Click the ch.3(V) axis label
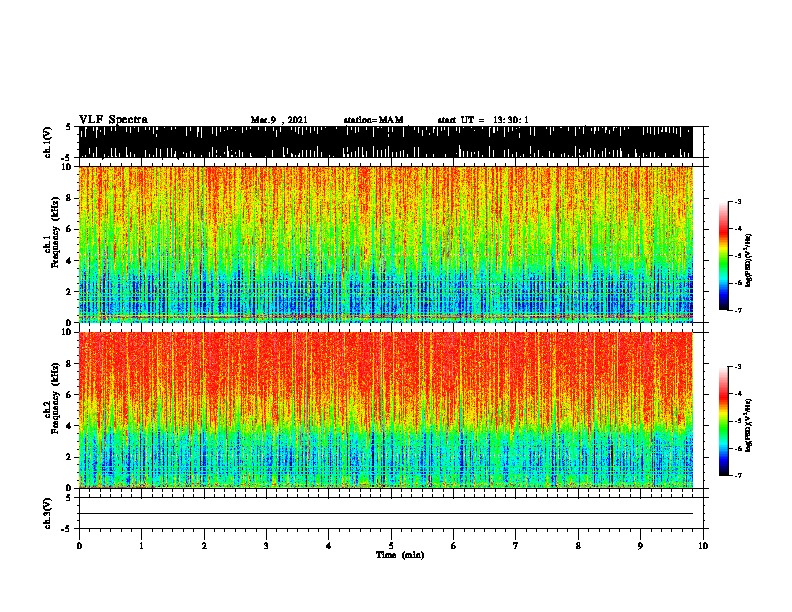This screenshot has width=792, height=612. click(48, 513)
